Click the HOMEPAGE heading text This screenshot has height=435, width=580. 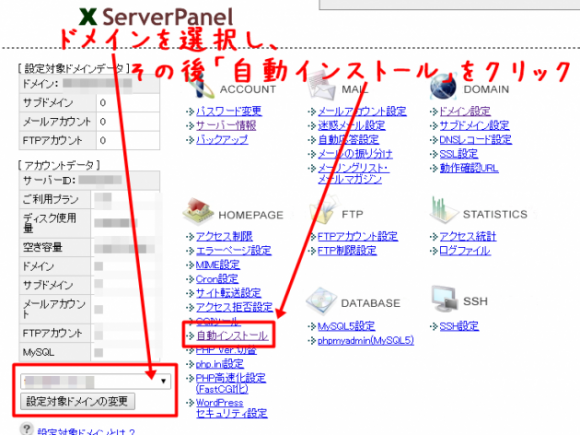pyautogui.click(x=251, y=215)
